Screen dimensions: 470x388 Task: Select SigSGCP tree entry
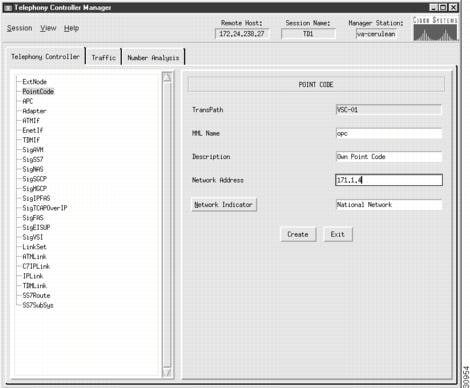pyautogui.click(x=34, y=179)
